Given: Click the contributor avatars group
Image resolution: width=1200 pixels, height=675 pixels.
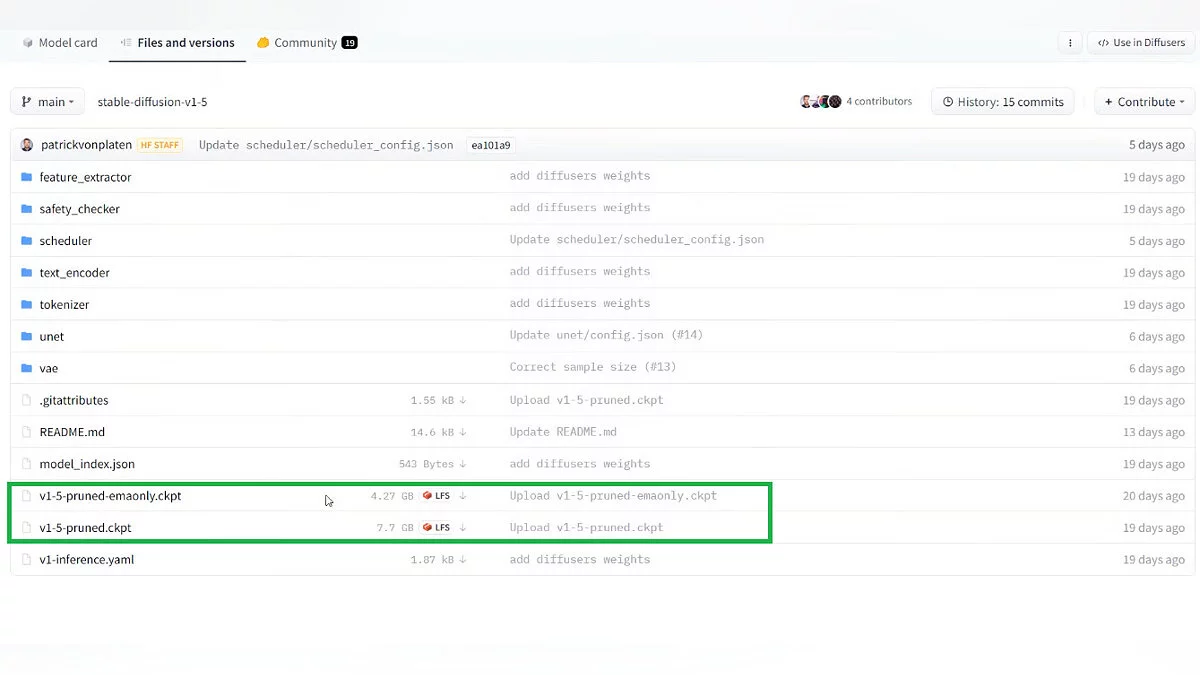Looking at the screenshot, I should tap(821, 102).
